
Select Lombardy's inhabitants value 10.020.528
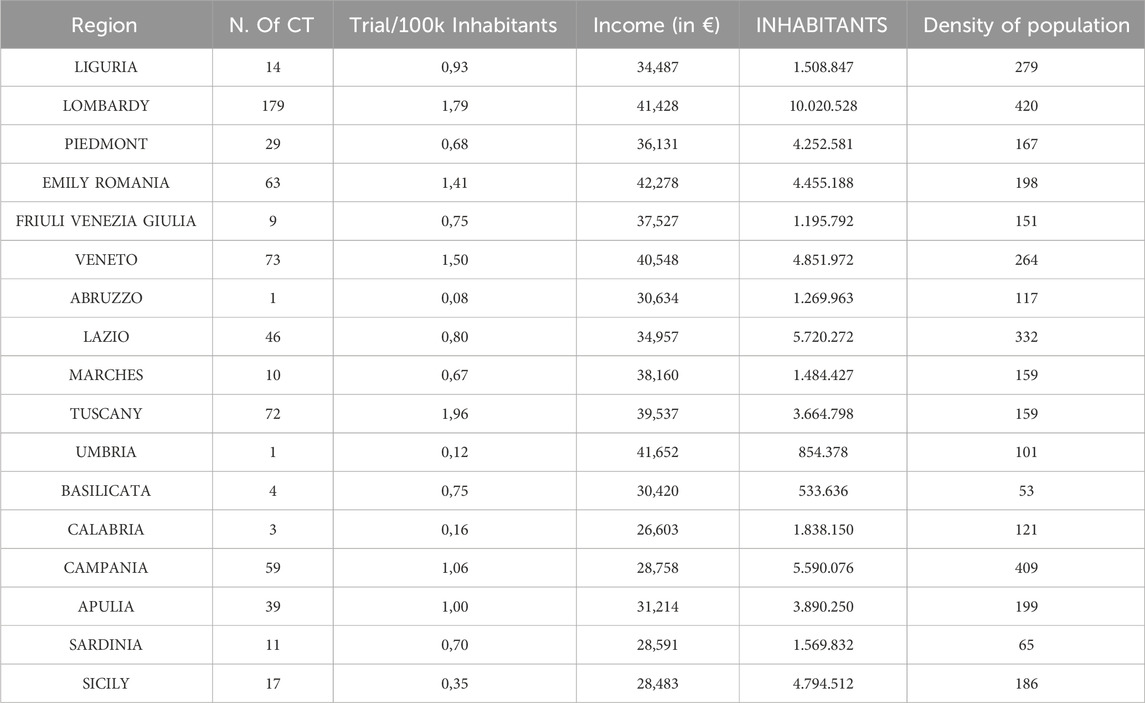(822, 106)
